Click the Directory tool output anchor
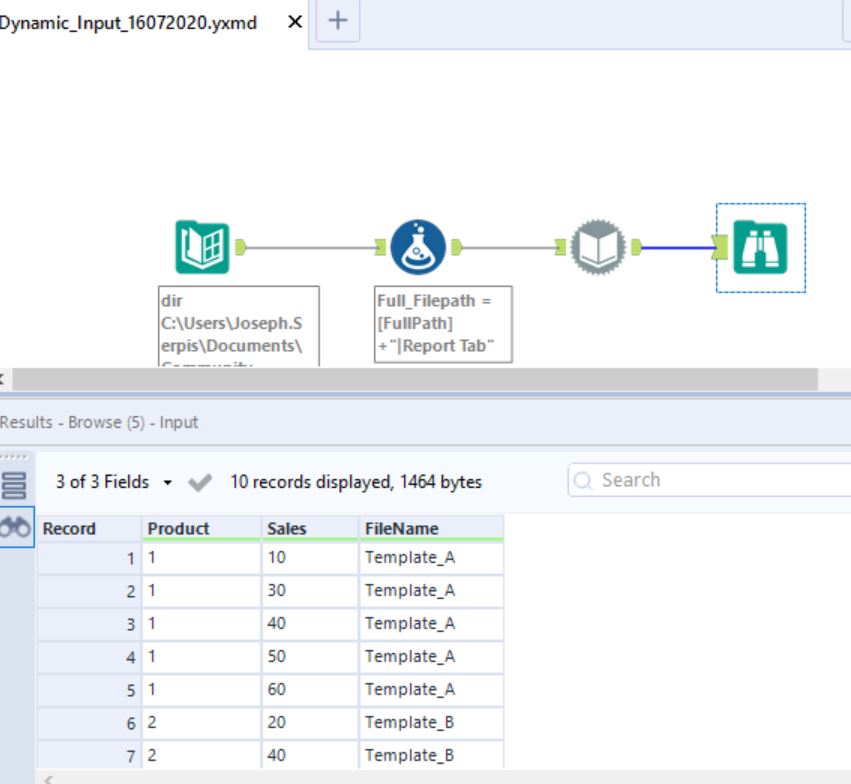 pyautogui.click(x=240, y=247)
